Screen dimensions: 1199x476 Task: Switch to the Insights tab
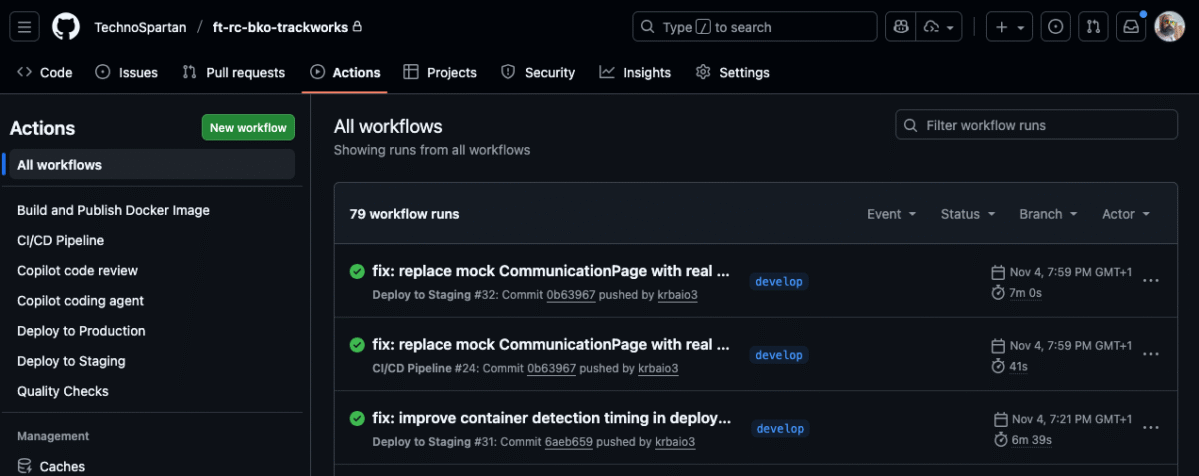(635, 73)
